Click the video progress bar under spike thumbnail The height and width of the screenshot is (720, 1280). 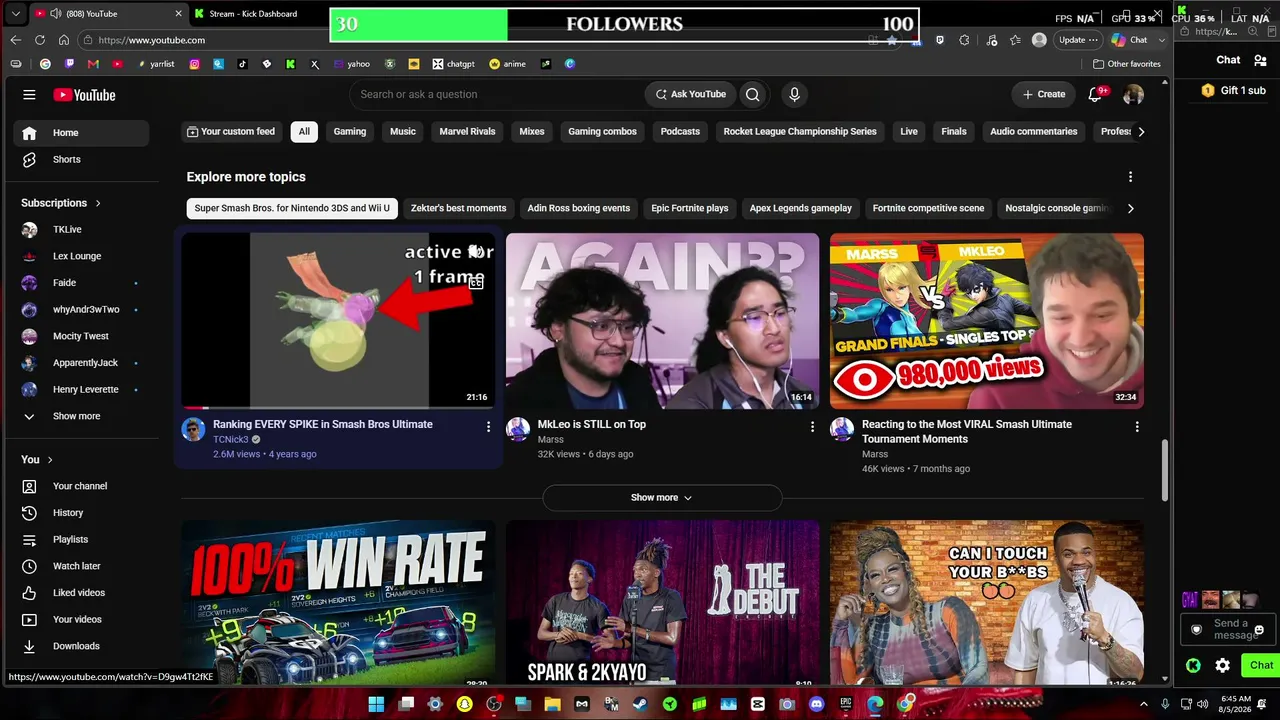(x=338, y=407)
